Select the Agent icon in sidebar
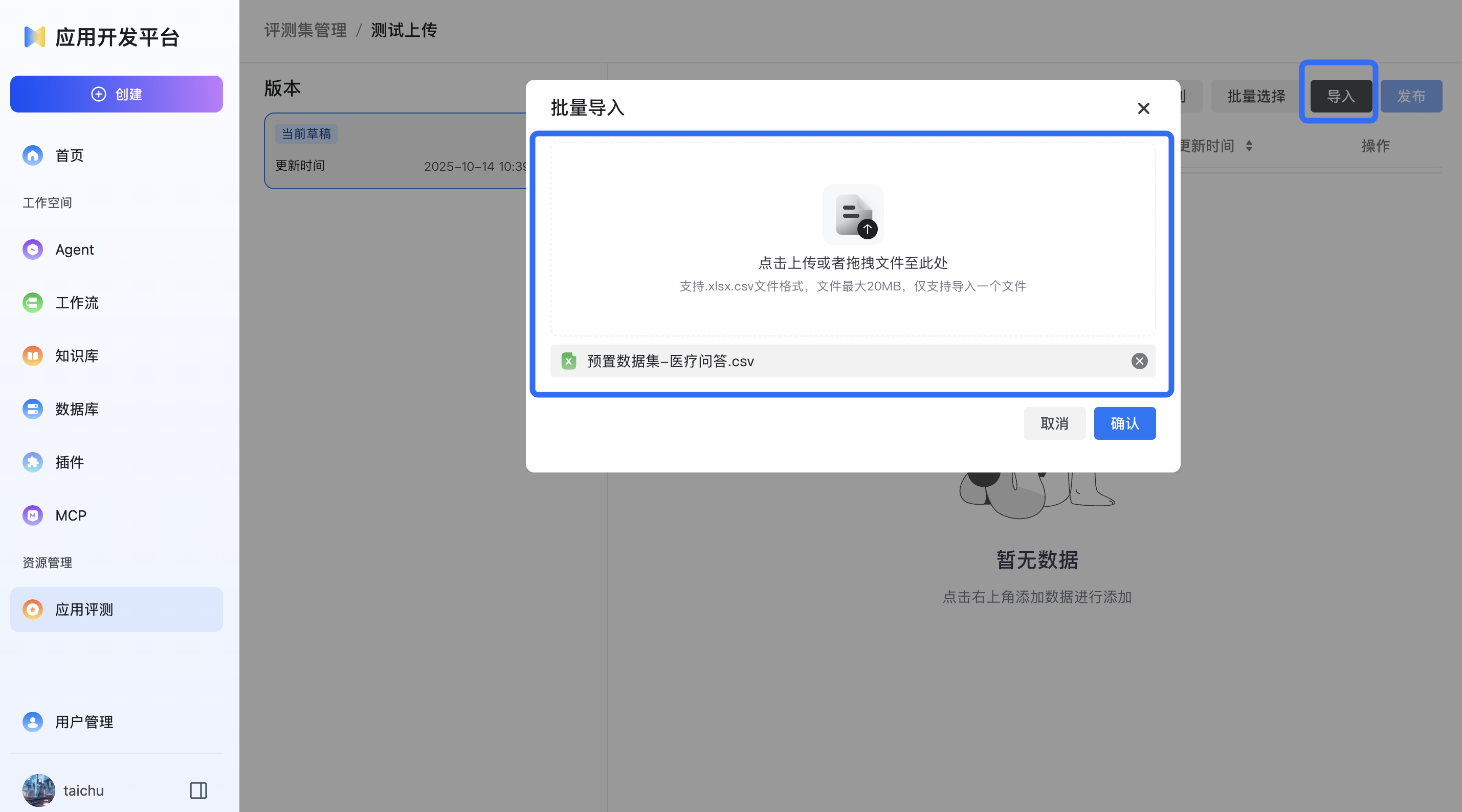Screen dimensions: 1462x812 [x=32, y=249]
